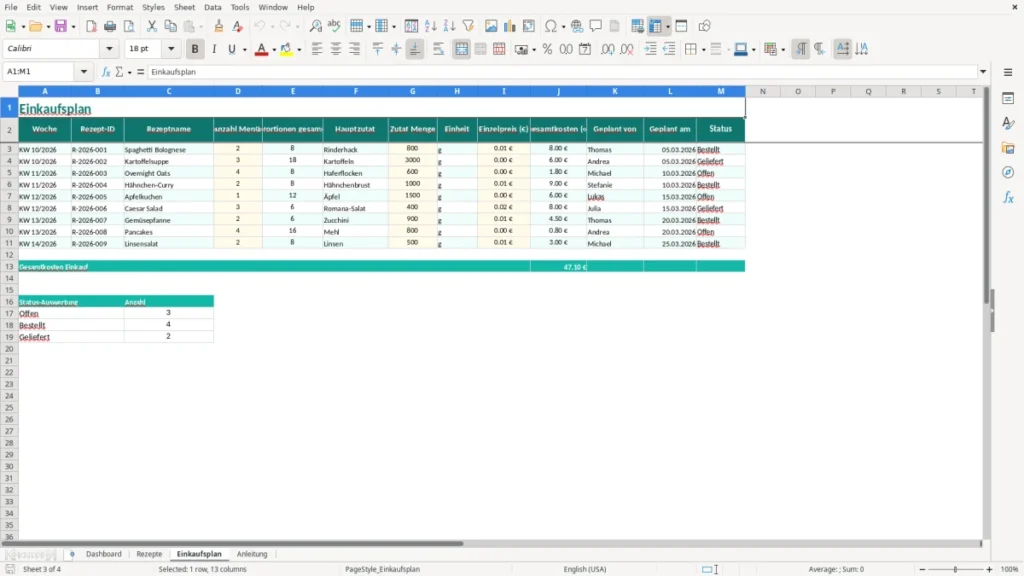Click the Insert Chart icon
This screenshot has width=1024, height=576.
tap(510, 26)
